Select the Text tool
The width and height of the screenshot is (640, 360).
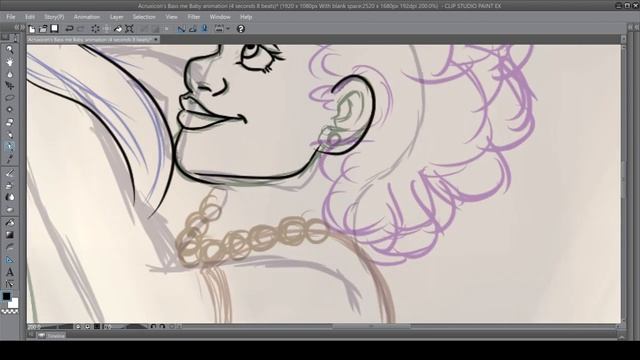pos(10,272)
